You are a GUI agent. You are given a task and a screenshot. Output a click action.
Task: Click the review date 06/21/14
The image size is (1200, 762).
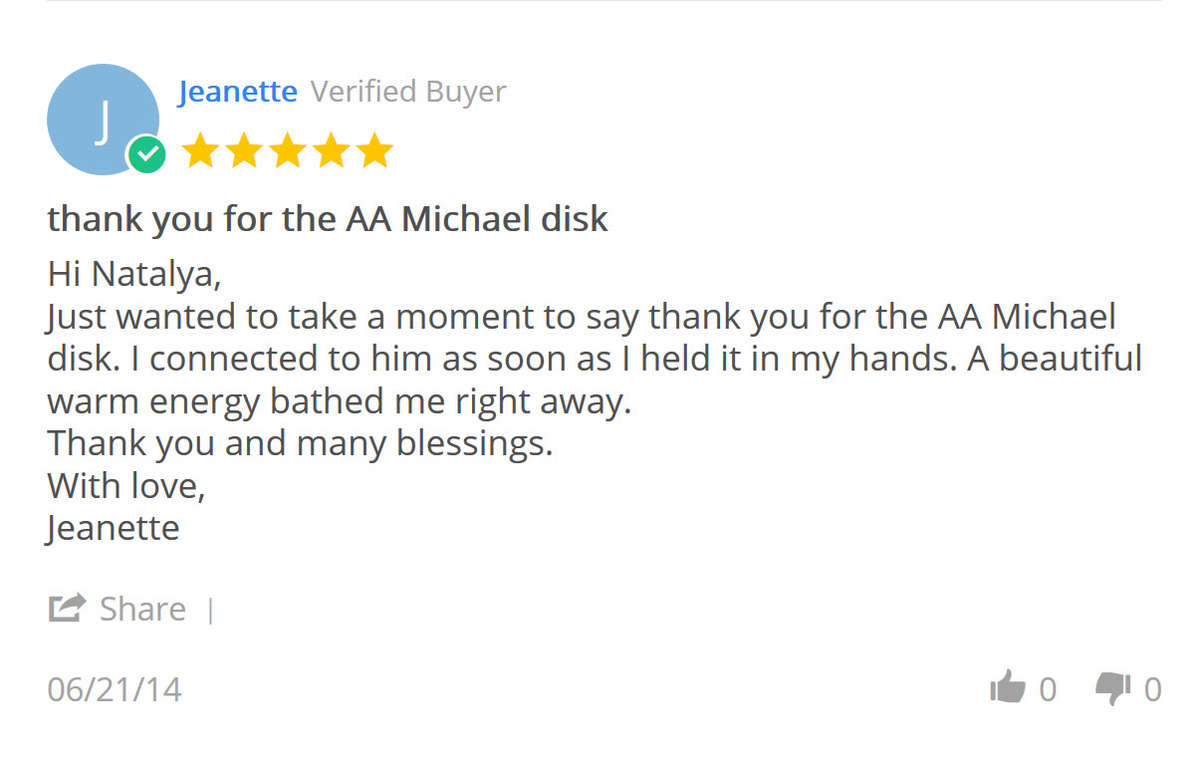tap(115, 690)
